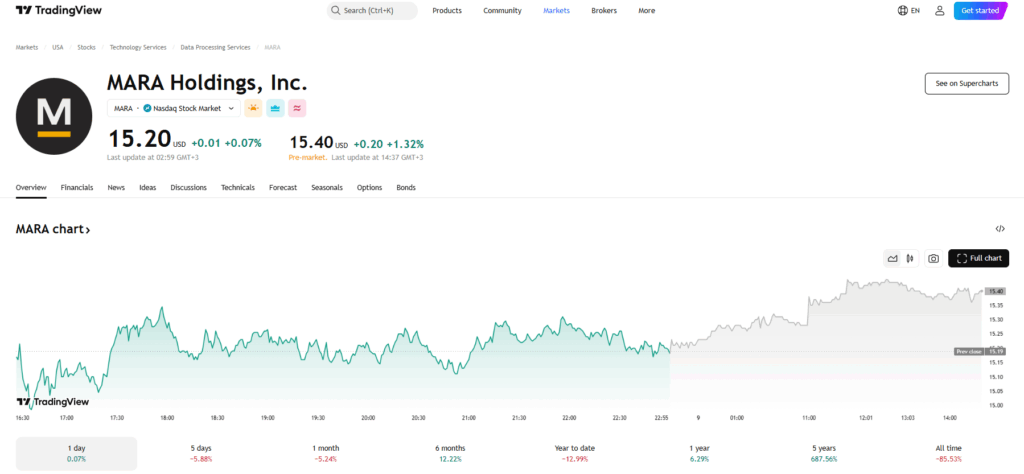Select the 1 year range
Screen dimensions: 1024x474
click(x=699, y=454)
